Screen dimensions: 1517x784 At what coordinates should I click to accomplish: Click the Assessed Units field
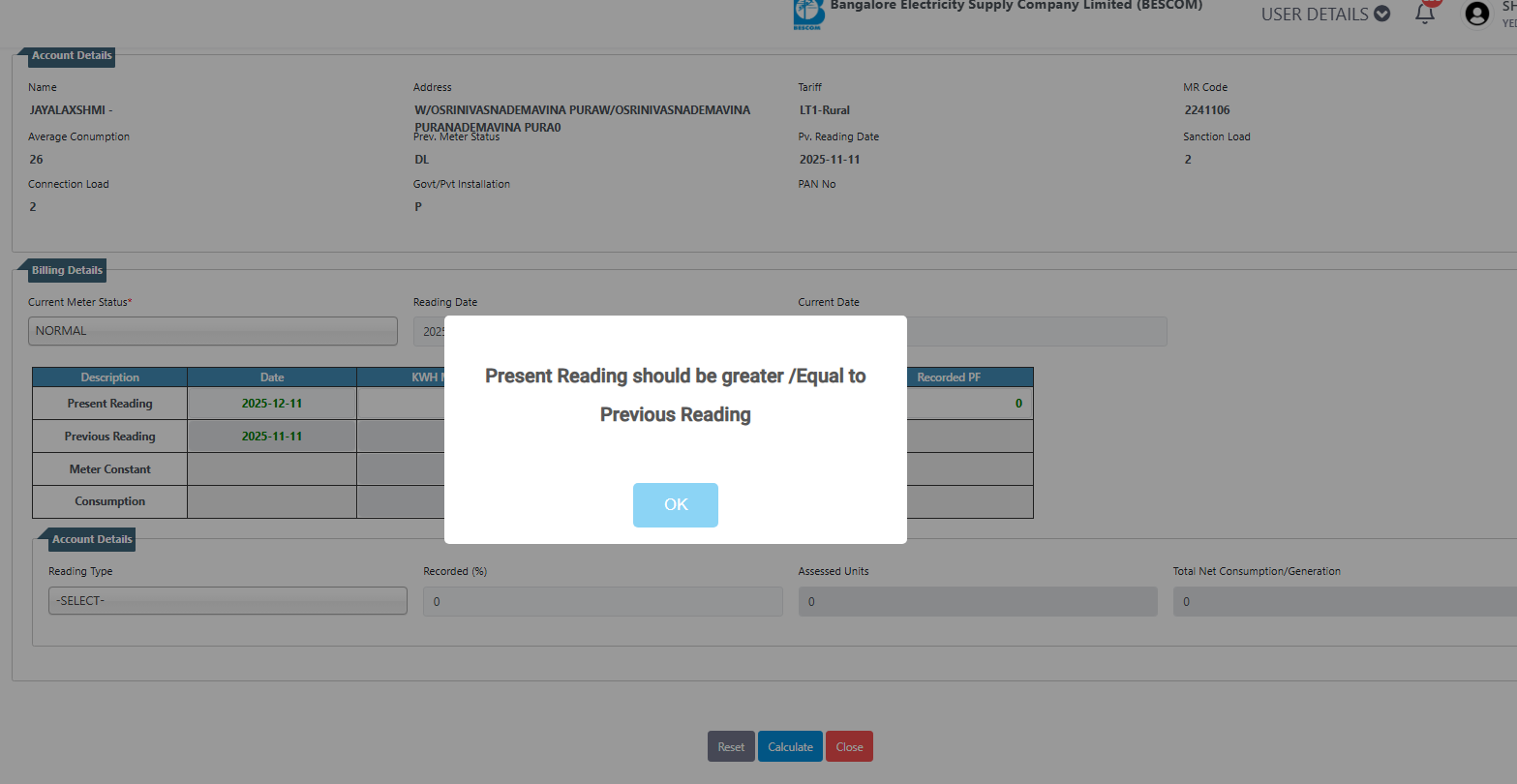point(978,601)
